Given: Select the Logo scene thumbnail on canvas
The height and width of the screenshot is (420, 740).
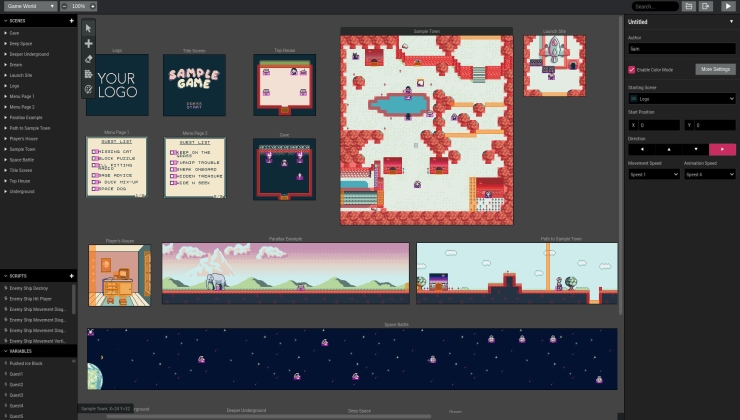Looking at the screenshot, I should [118, 85].
